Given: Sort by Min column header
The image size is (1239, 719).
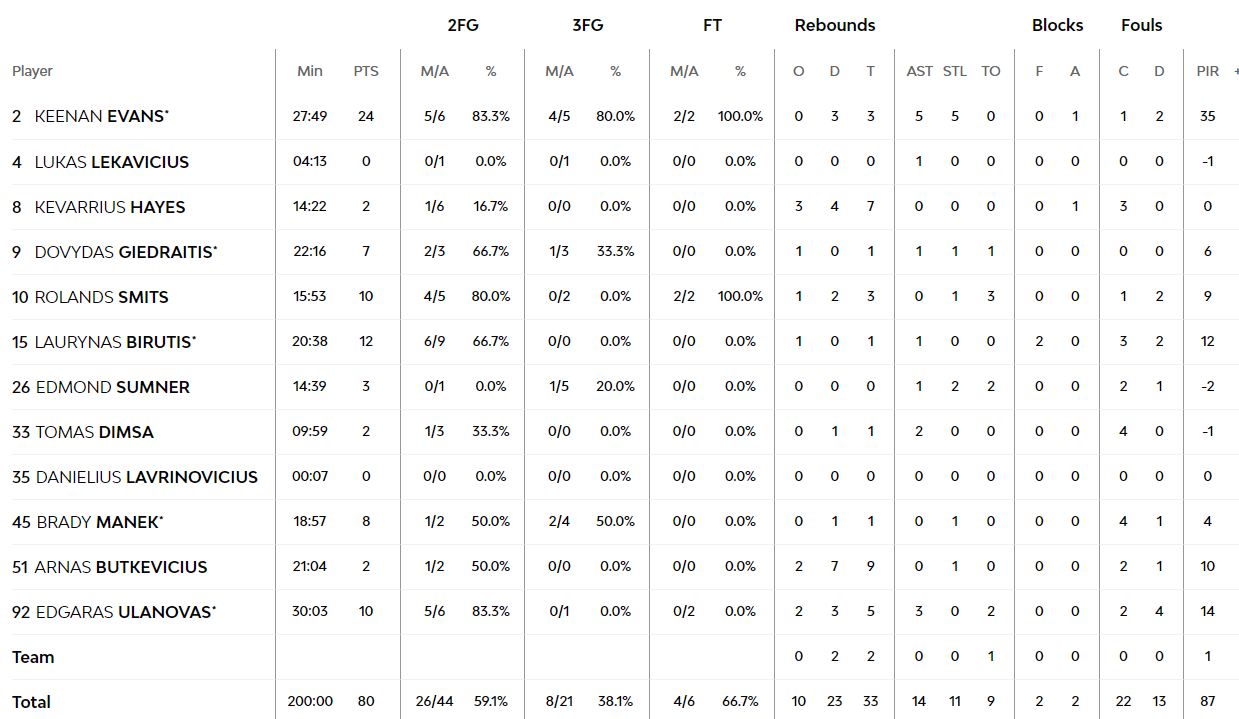Looking at the screenshot, I should coord(310,71).
